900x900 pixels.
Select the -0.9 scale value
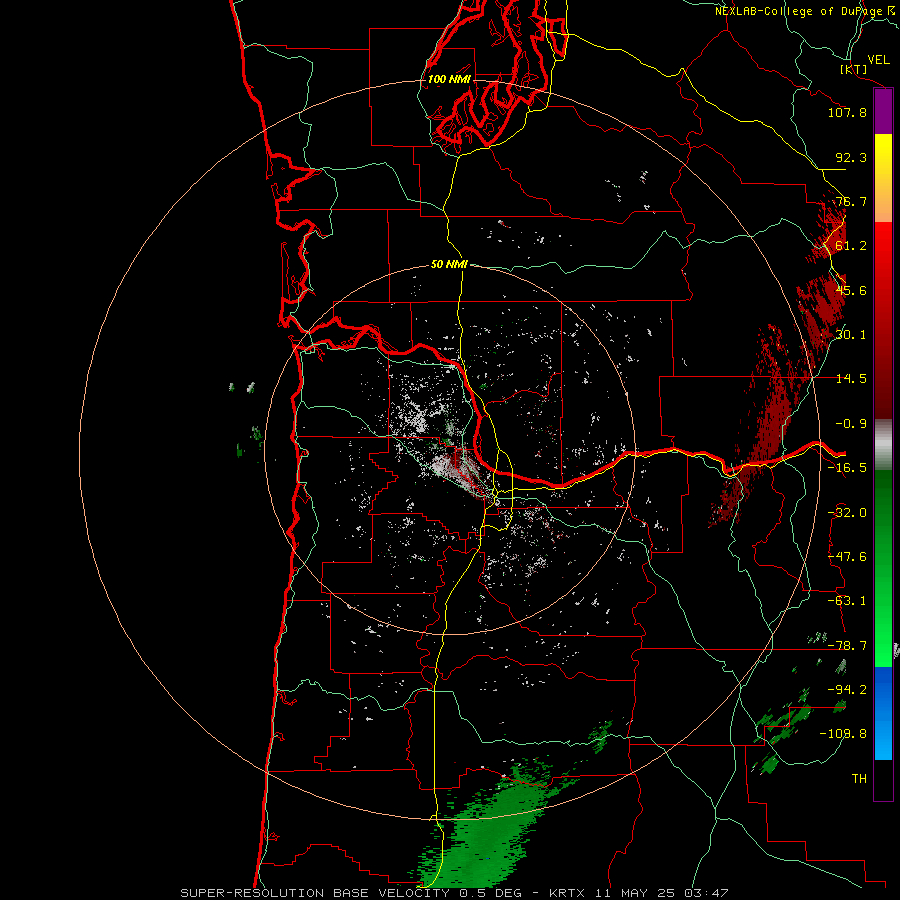[851, 424]
